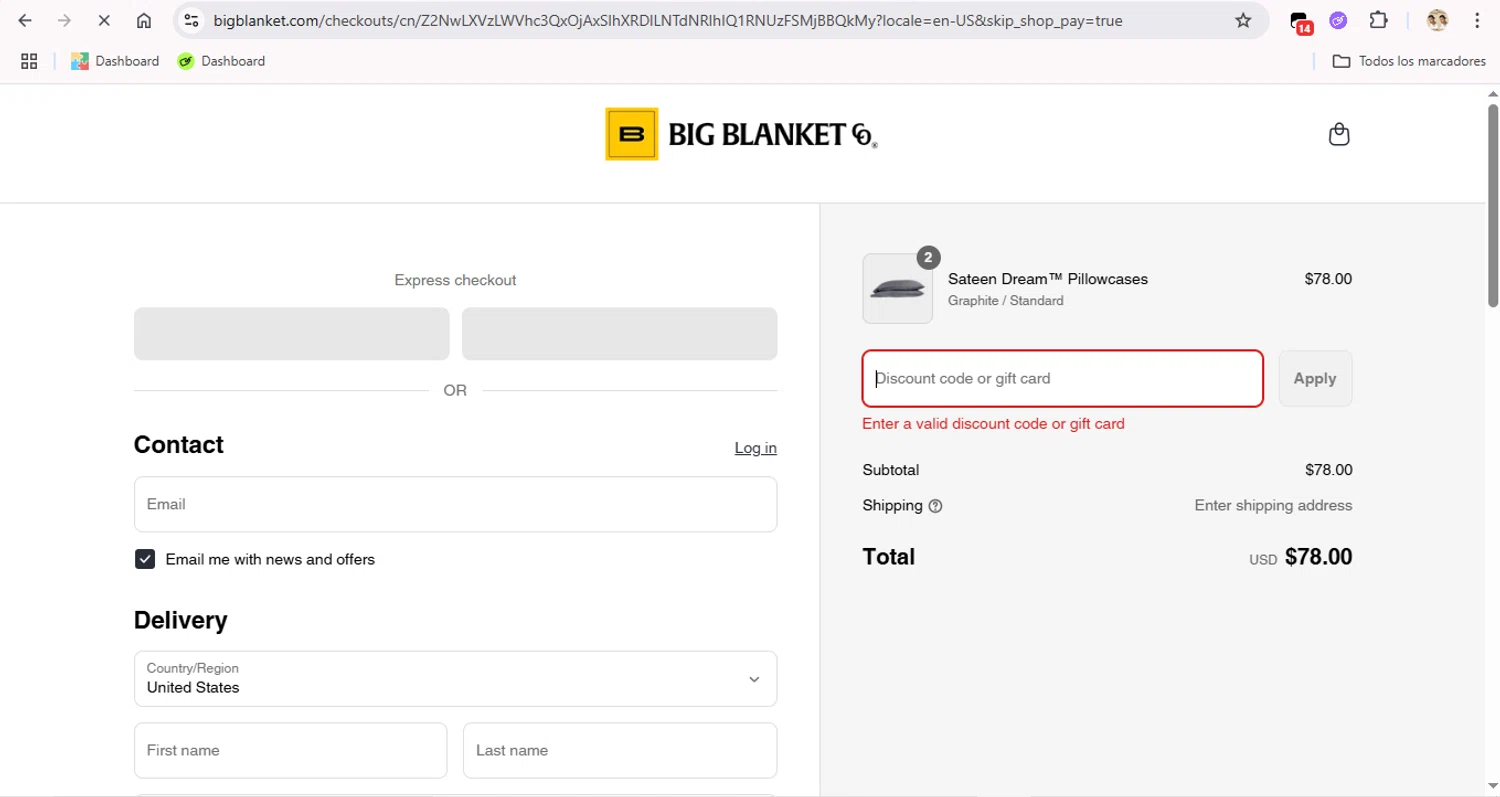This screenshot has height=797, width=1500.
Task: Open the shopping bag cart icon
Action: click(1339, 134)
